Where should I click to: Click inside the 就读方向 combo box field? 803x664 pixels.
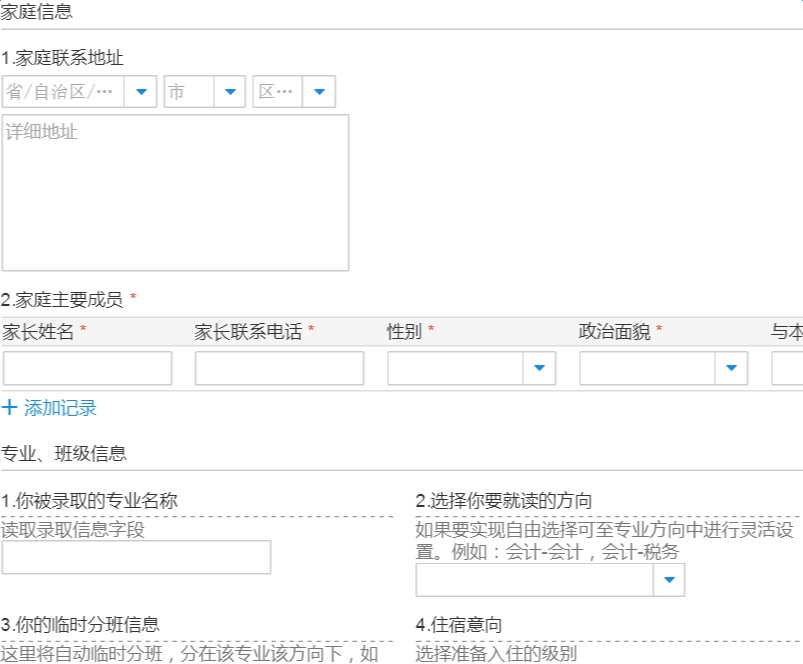[x=534, y=580]
